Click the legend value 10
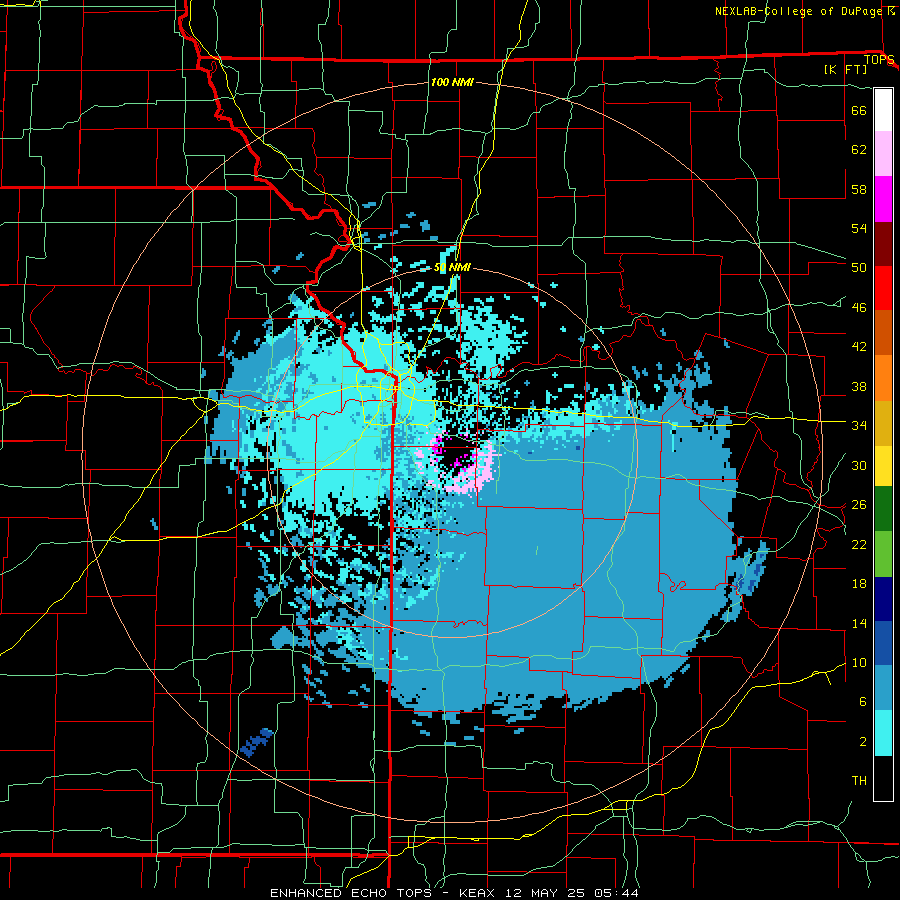Viewport: 900px width, 900px height. pyautogui.click(x=859, y=662)
